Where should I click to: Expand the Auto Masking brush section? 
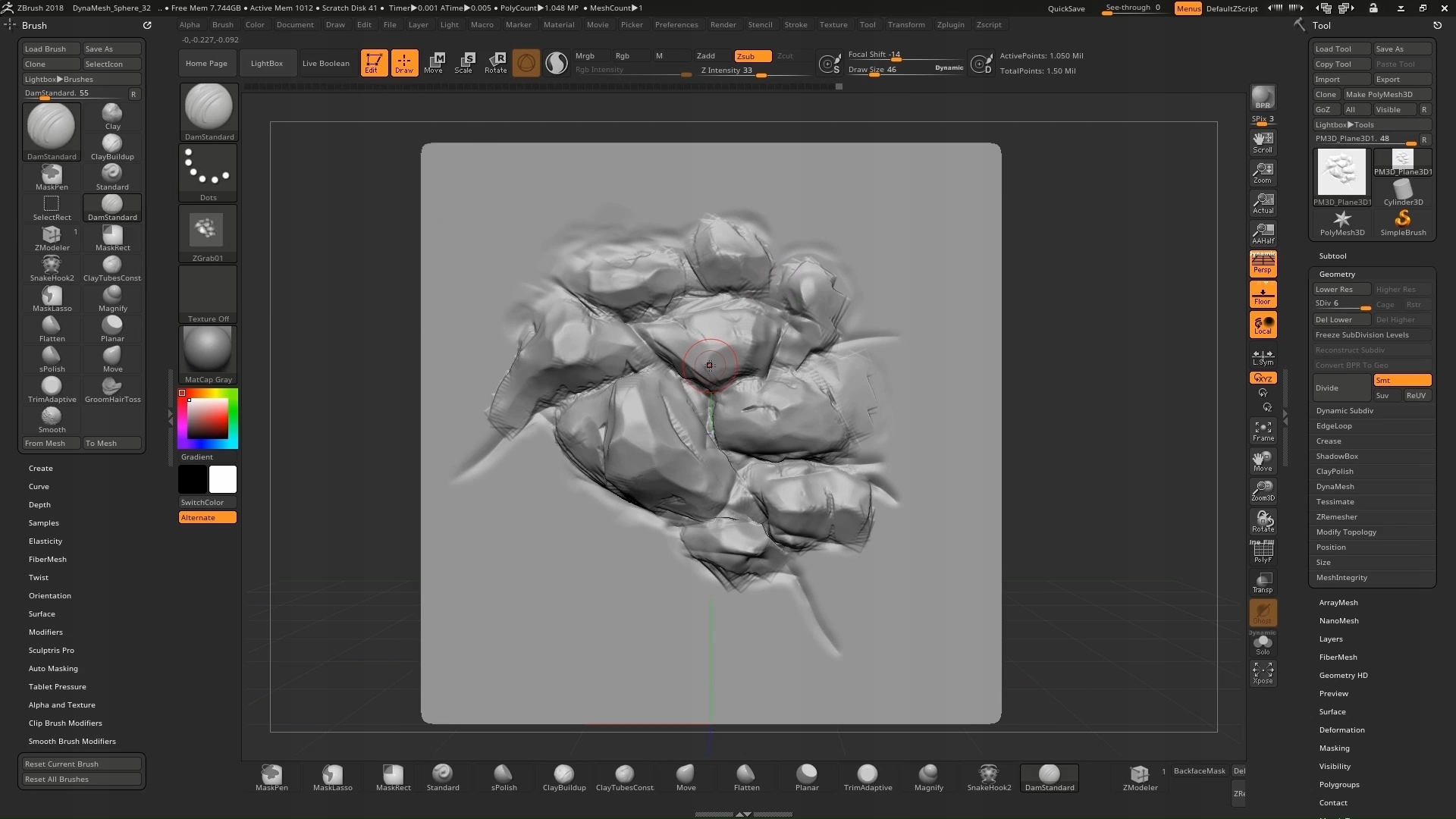[53, 669]
